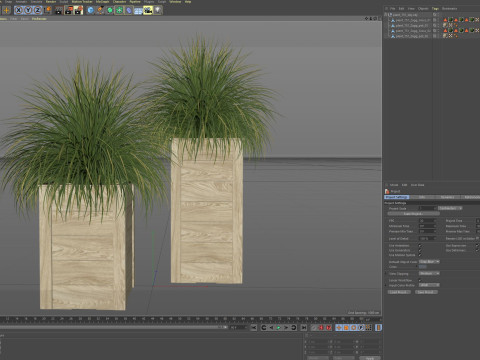The width and height of the screenshot is (480, 360).
Task: Click the orange cross tool at toolbar start
Action: (x=6, y=10)
